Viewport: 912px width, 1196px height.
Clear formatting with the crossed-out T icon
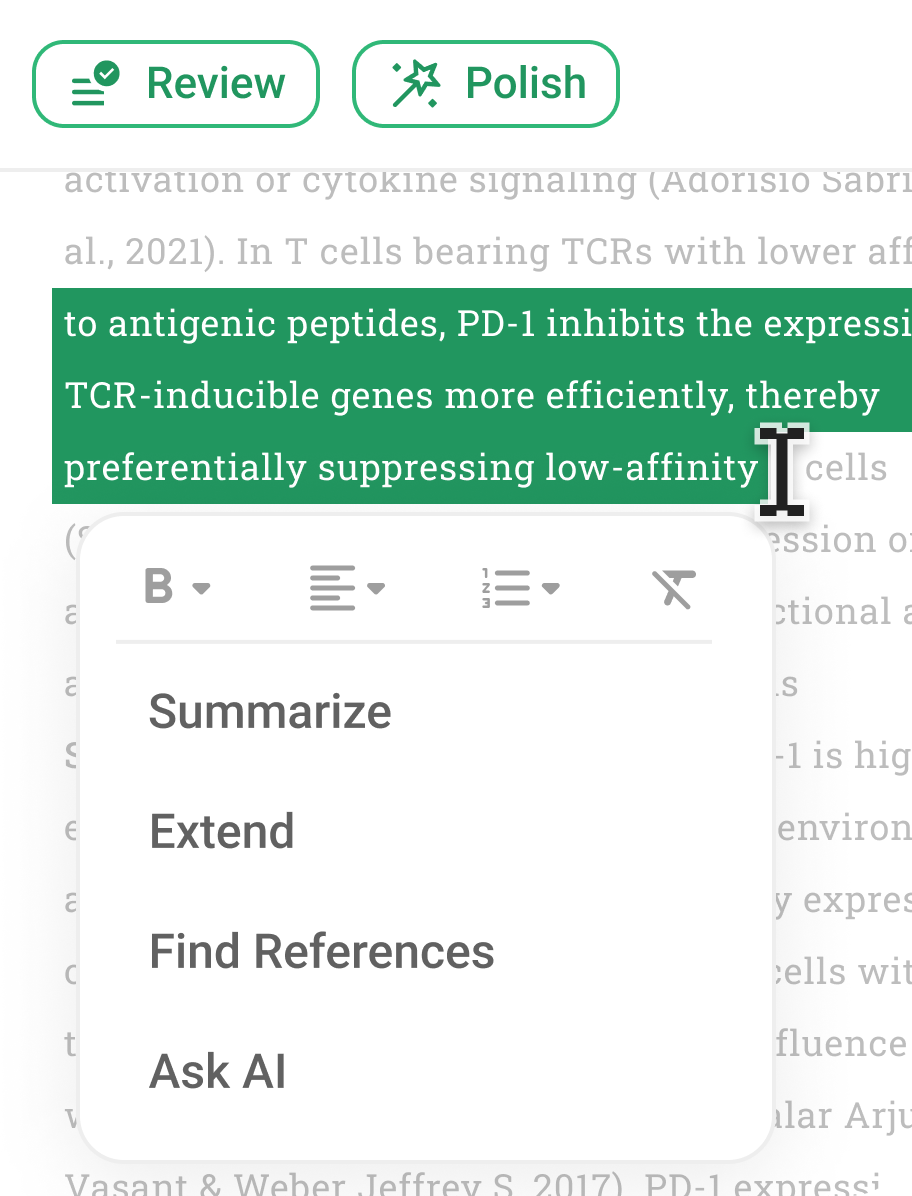pyautogui.click(x=674, y=588)
